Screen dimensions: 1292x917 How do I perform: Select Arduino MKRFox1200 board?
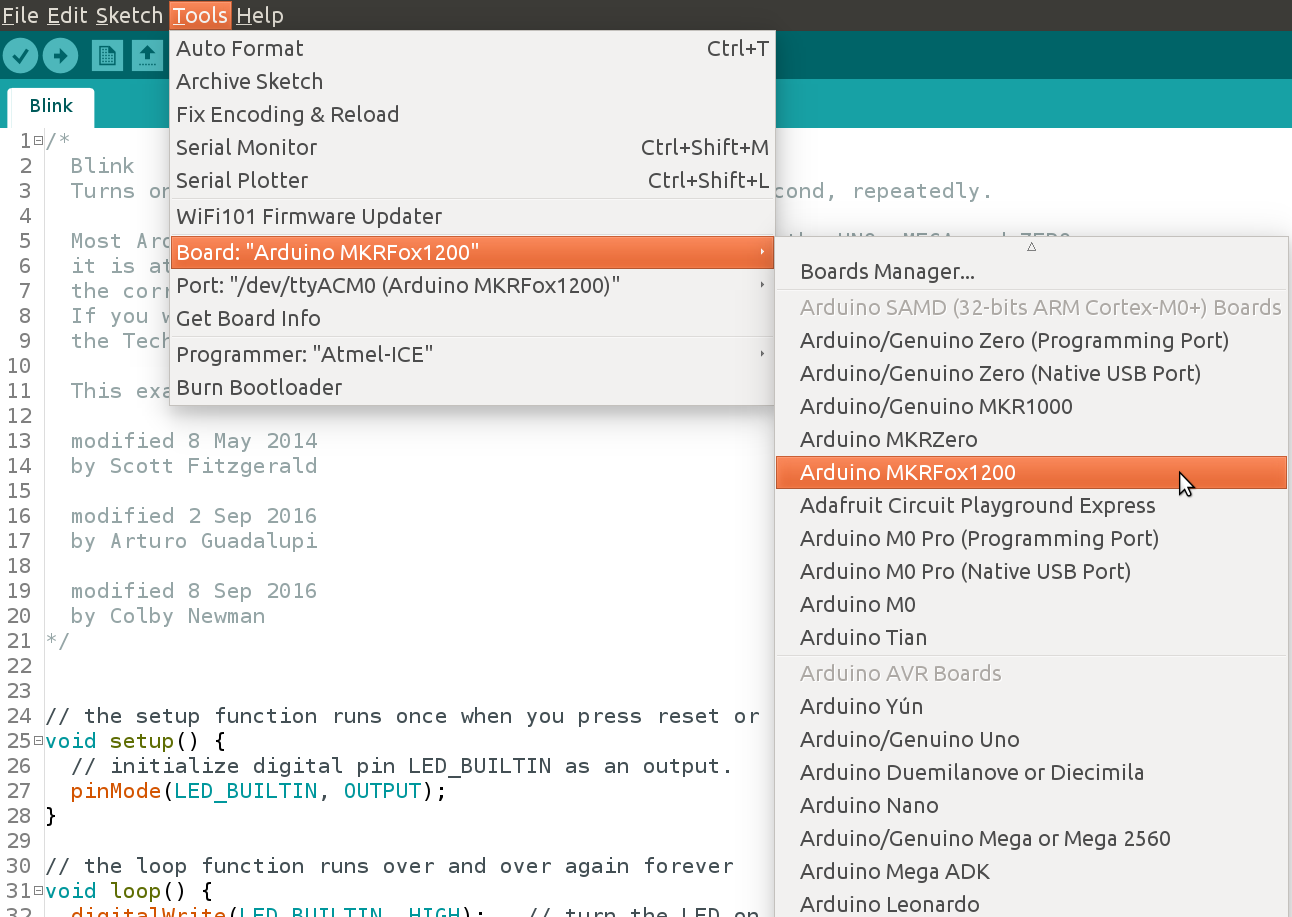1031,472
